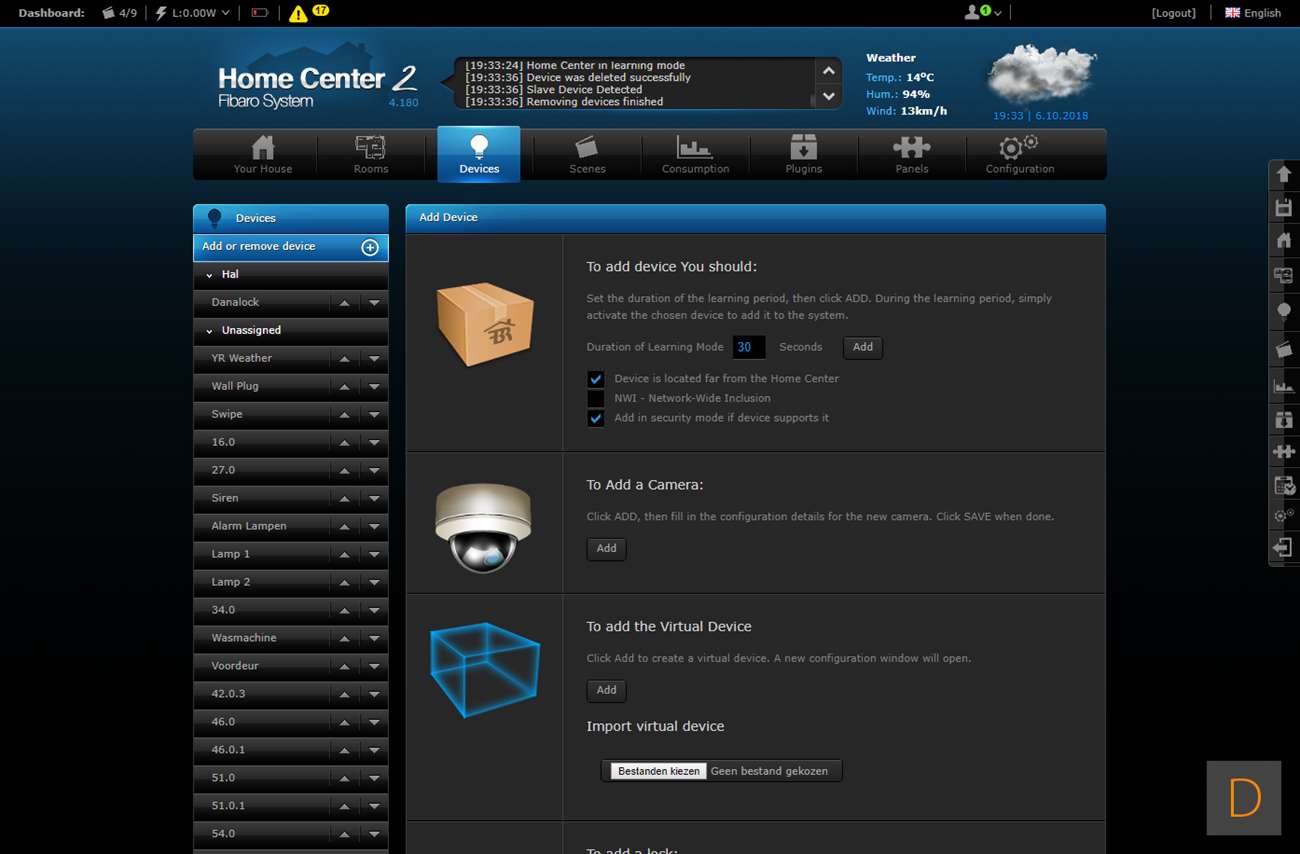
Task: Switch to the Rooms tab
Action: pyautogui.click(x=371, y=155)
